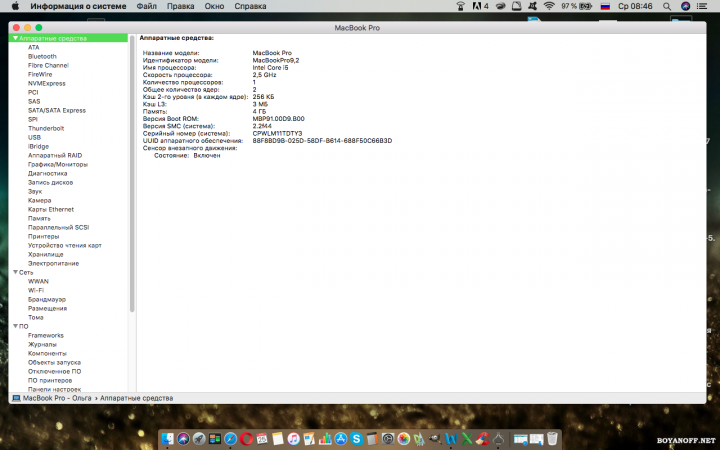The width and height of the screenshot is (720, 450).
Task: Select Журналы under ПО
Action: point(42,344)
